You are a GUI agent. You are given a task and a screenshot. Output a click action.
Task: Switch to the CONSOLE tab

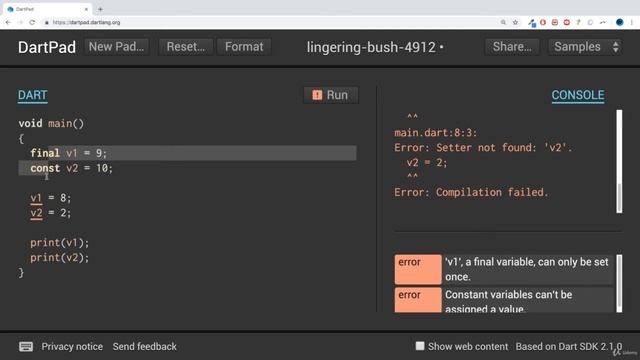[578, 96]
